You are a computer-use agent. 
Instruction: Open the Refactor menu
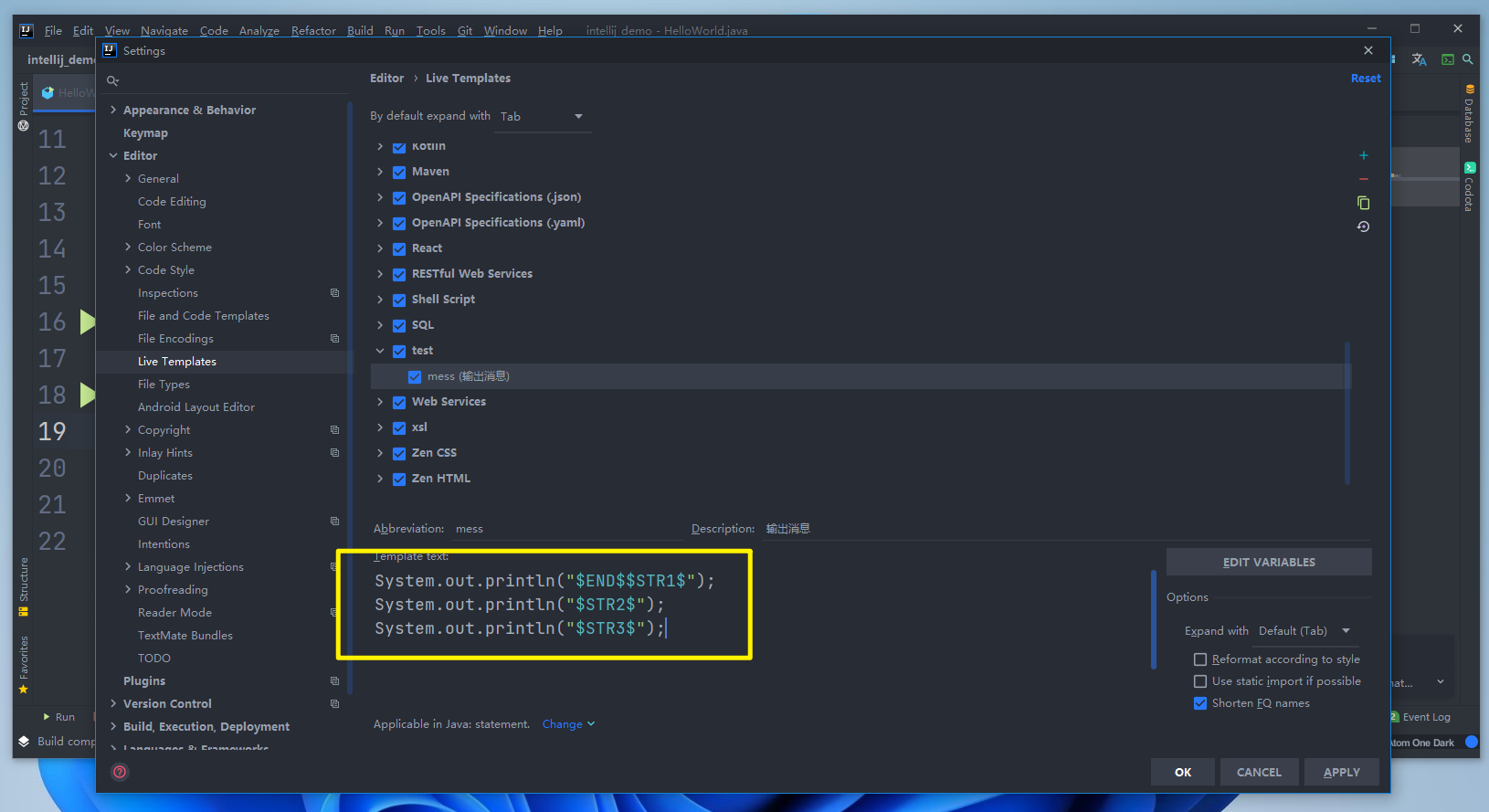pyautogui.click(x=313, y=30)
